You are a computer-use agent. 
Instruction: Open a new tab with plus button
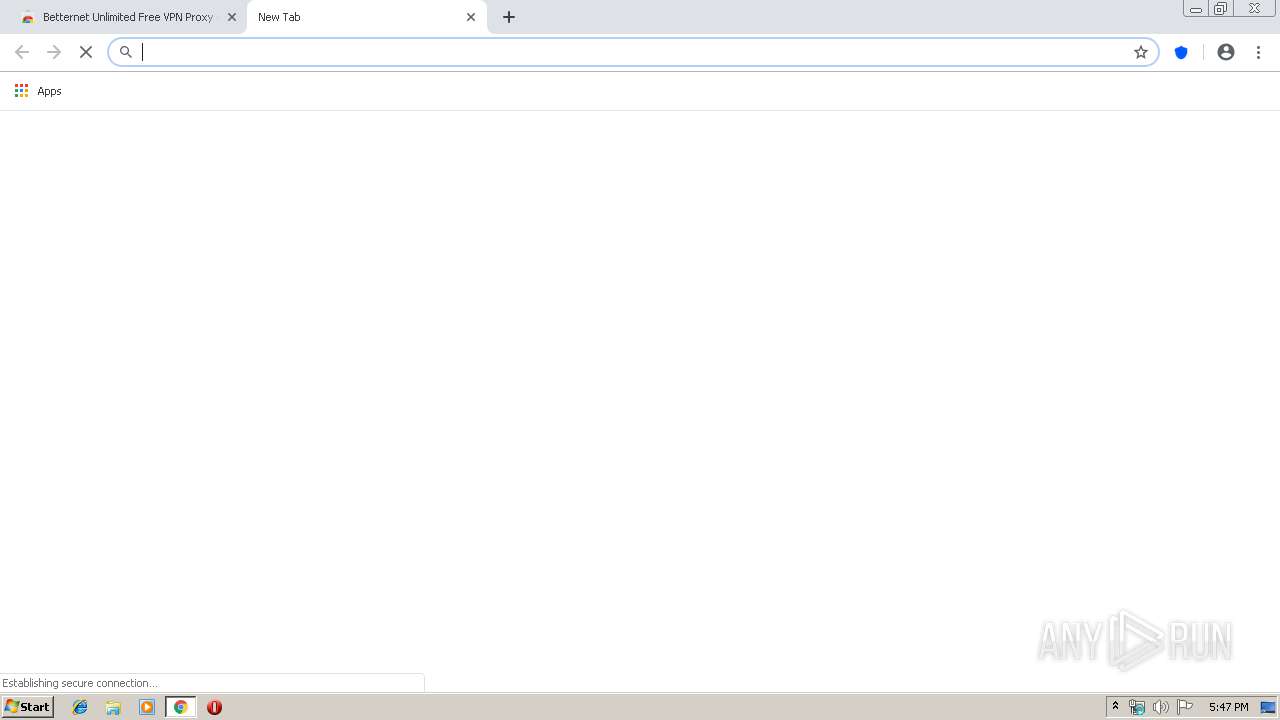point(509,17)
